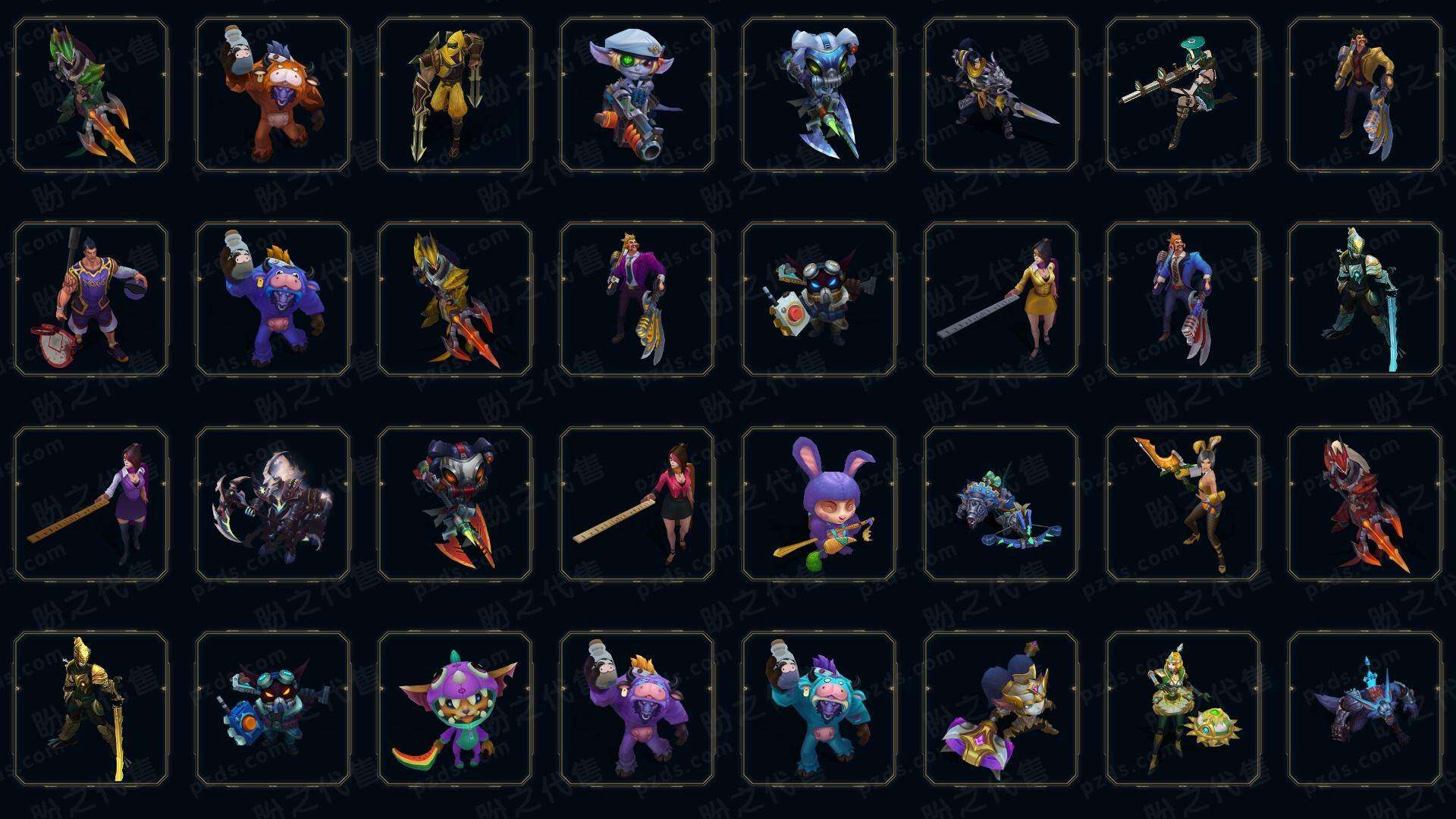Click the teal armored Master Yi with glowing sword
Image resolution: width=1456 pixels, height=819 pixels.
click(1365, 300)
